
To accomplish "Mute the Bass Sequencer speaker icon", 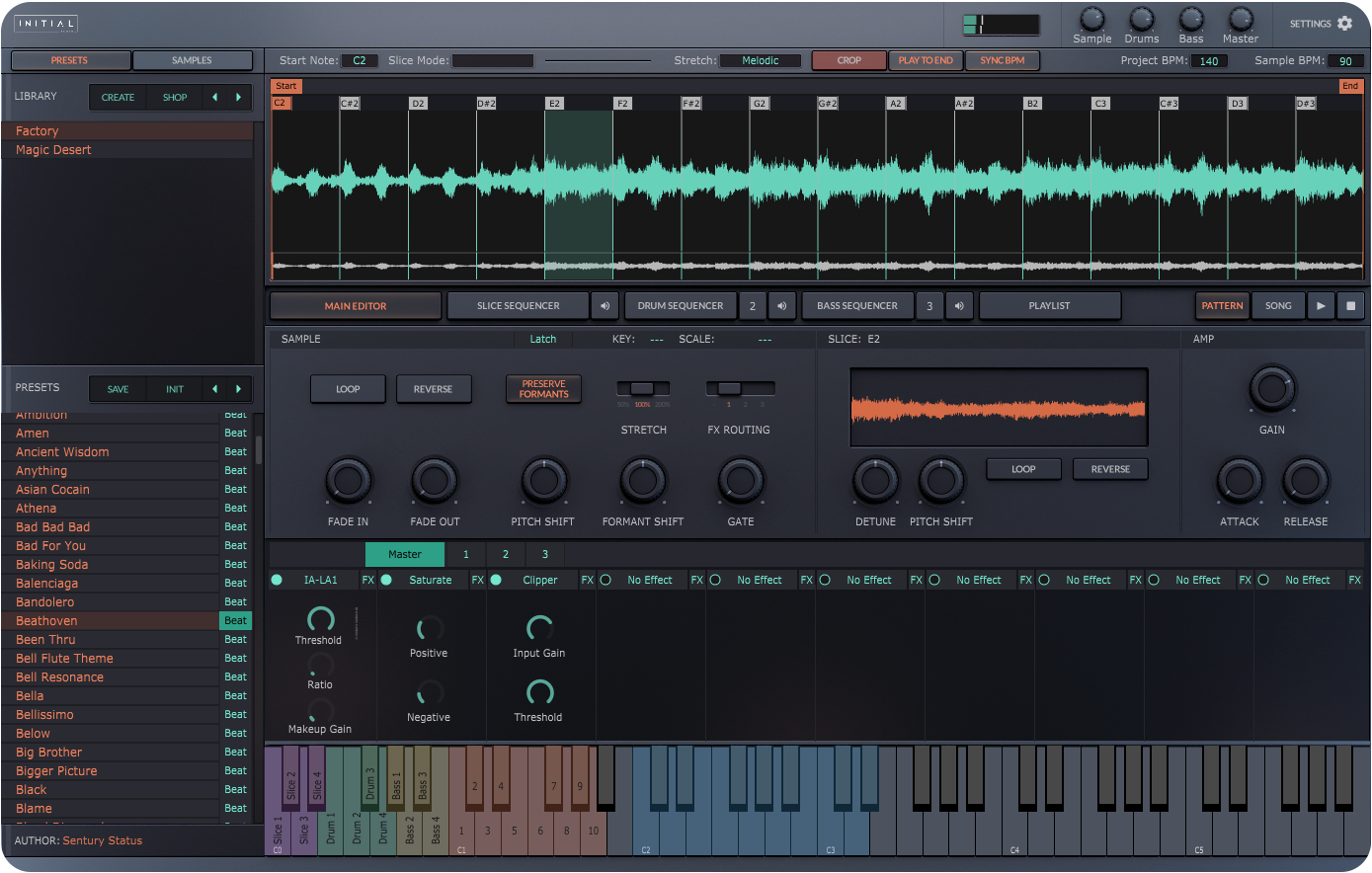I will coord(958,306).
